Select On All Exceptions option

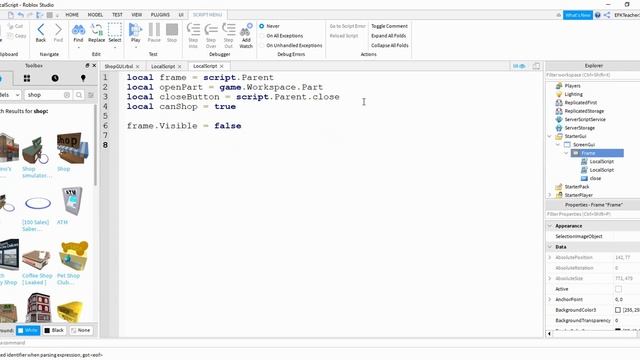click(x=262, y=36)
